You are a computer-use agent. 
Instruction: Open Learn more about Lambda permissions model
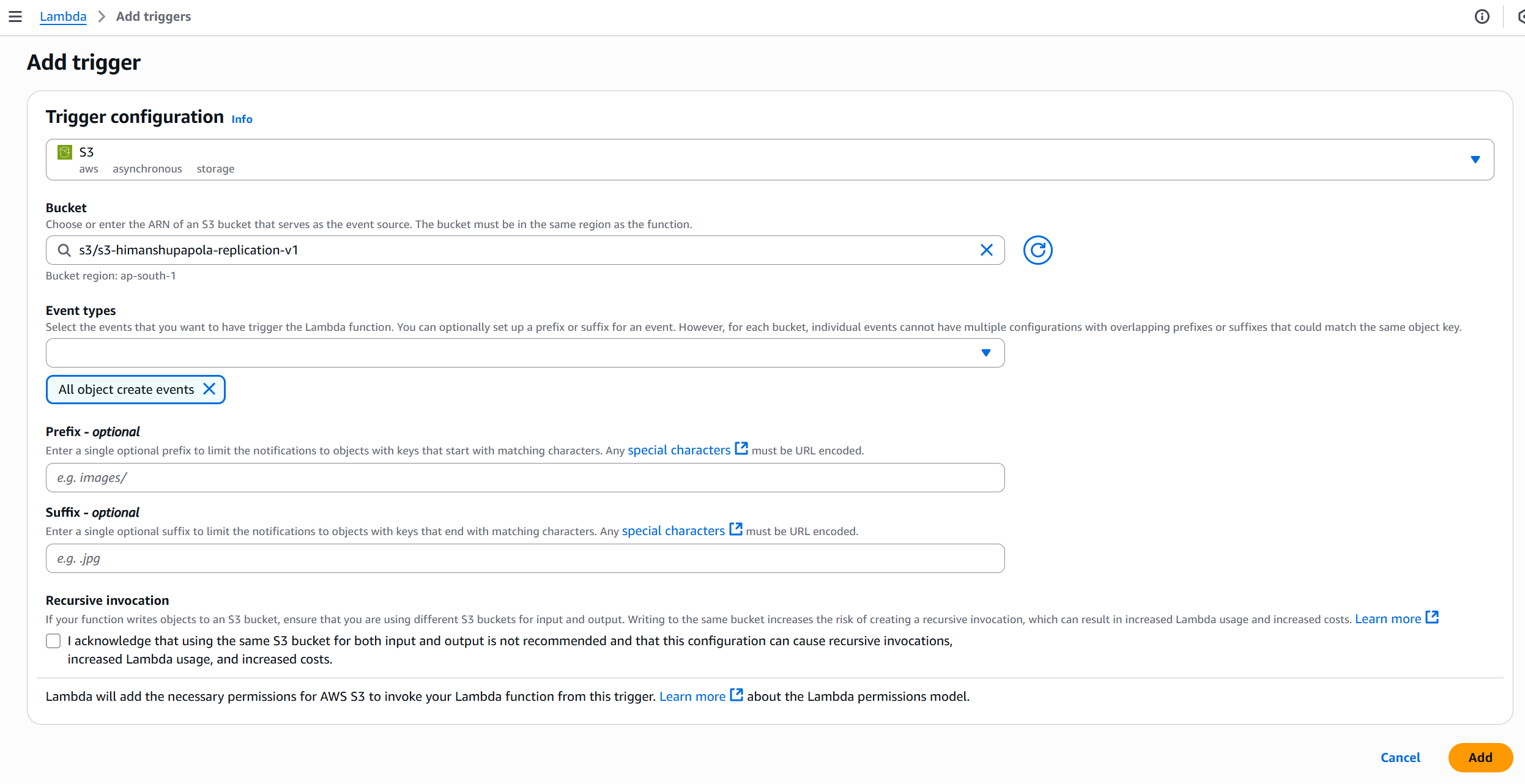tap(692, 697)
